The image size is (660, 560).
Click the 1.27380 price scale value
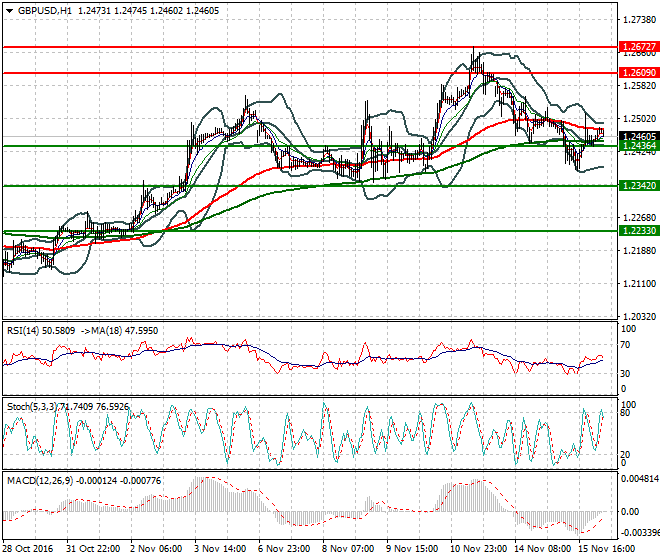(x=639, y=20)
